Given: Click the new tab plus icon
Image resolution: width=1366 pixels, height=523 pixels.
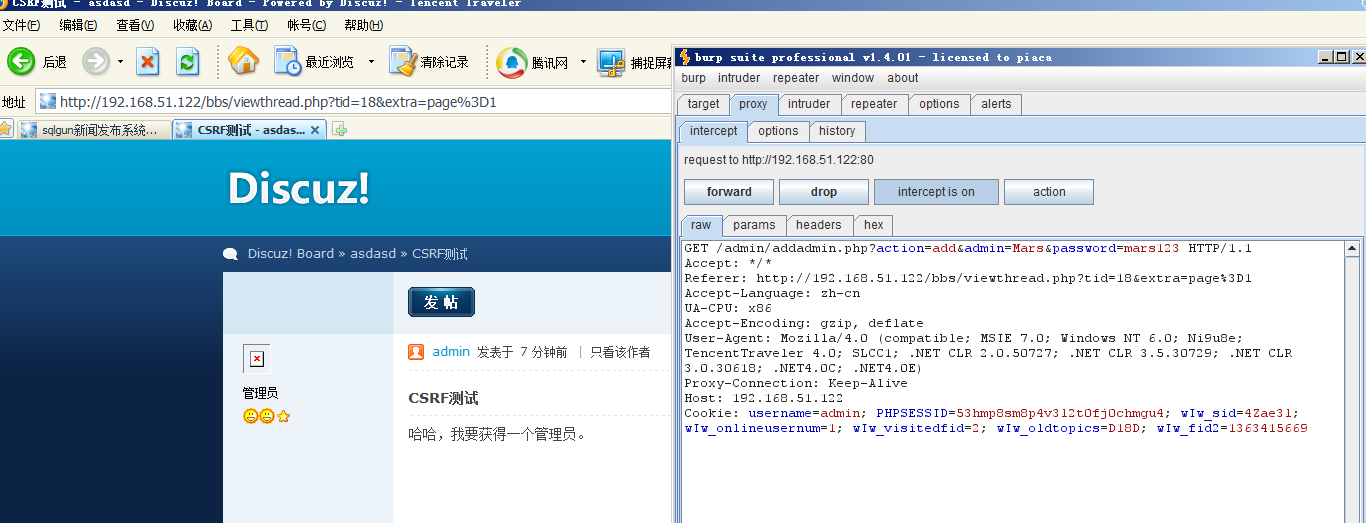Looking at the screenshot, I should (x=339, y=130).
